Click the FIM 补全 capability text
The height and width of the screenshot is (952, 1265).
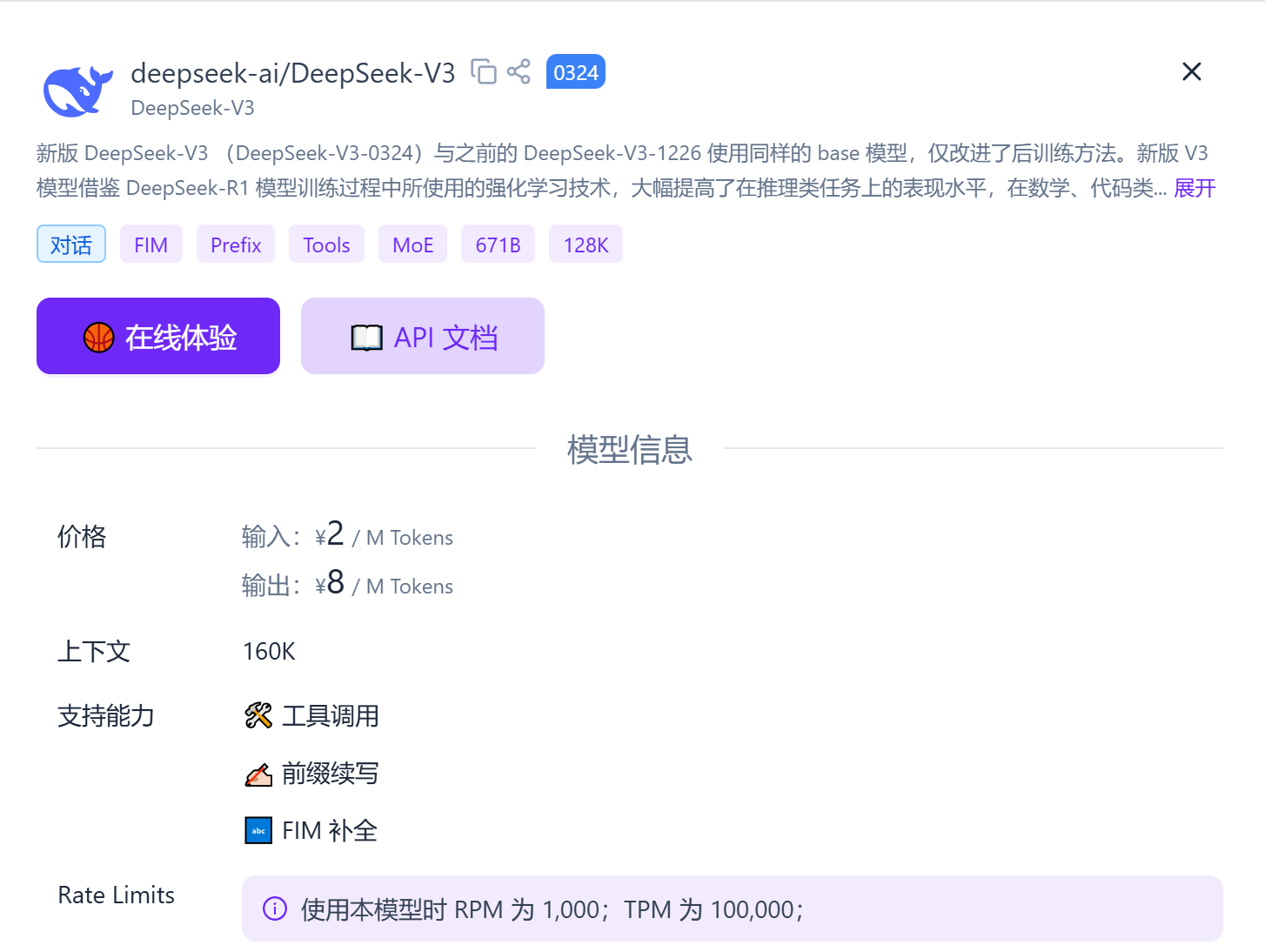point(330,830)
